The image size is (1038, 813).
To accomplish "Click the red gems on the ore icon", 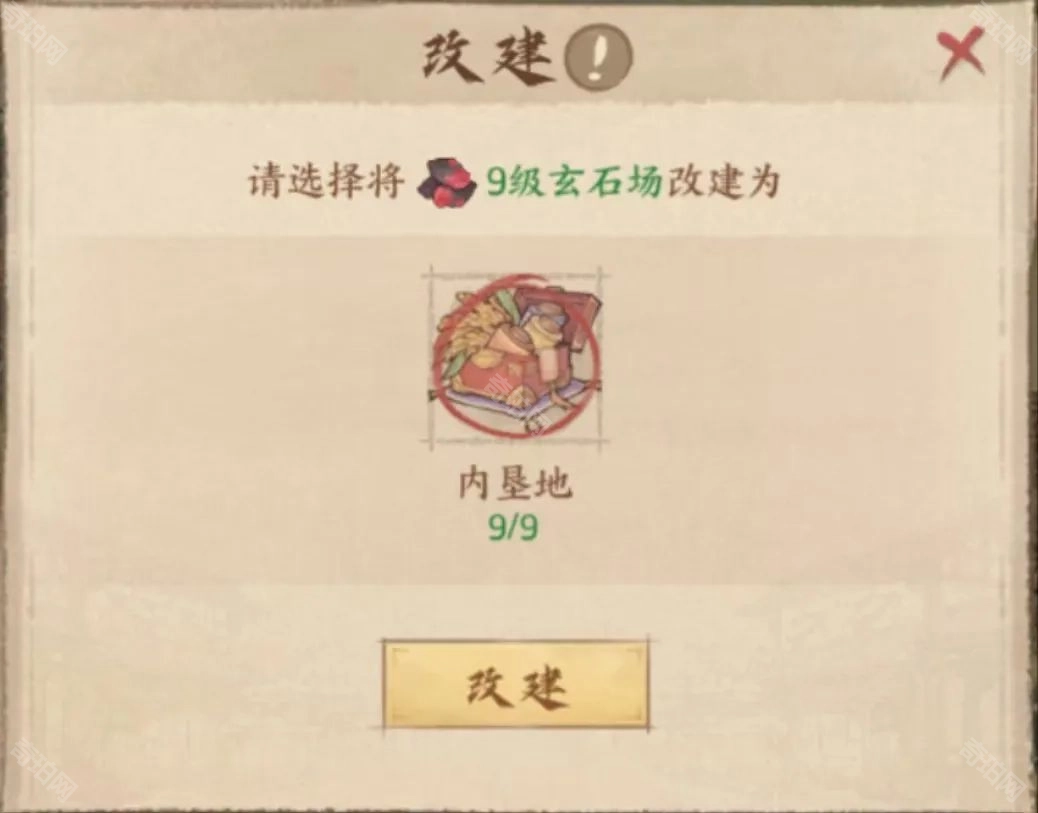I will [452, 192].
